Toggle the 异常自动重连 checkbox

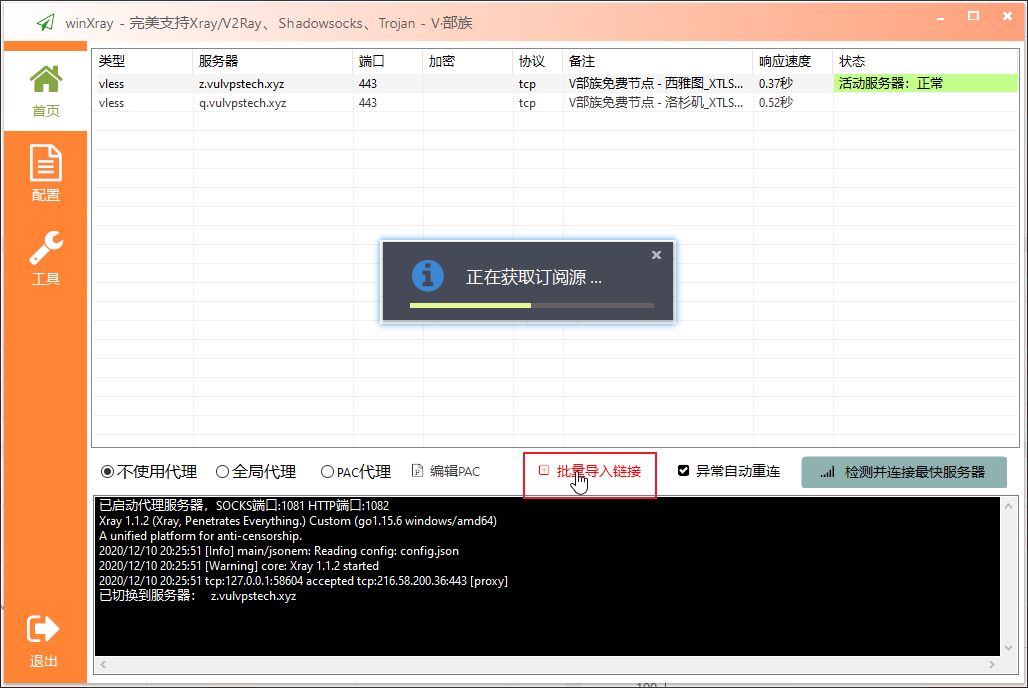coord(683,470)
